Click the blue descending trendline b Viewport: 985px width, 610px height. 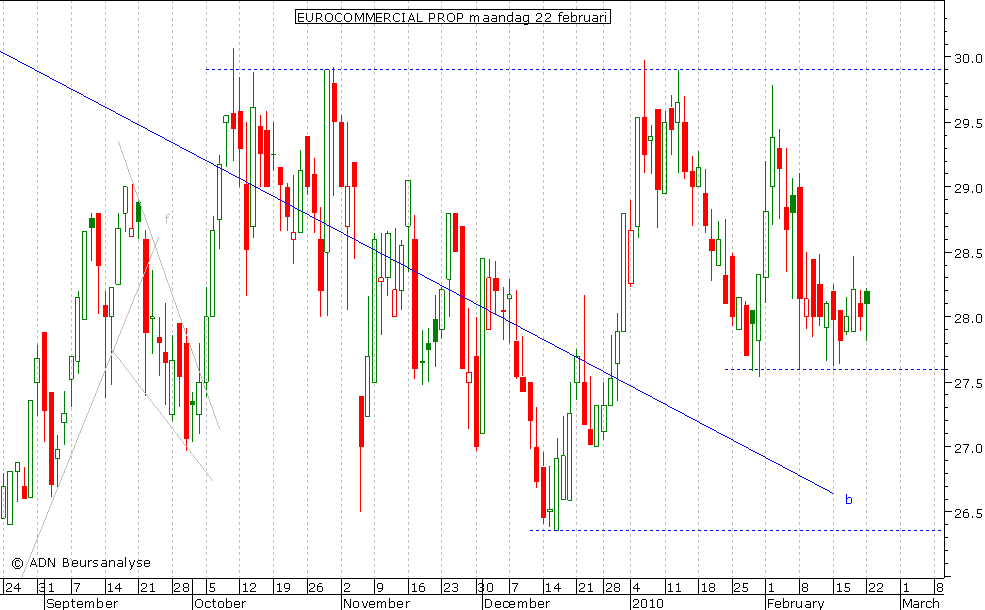click(416, 271)
